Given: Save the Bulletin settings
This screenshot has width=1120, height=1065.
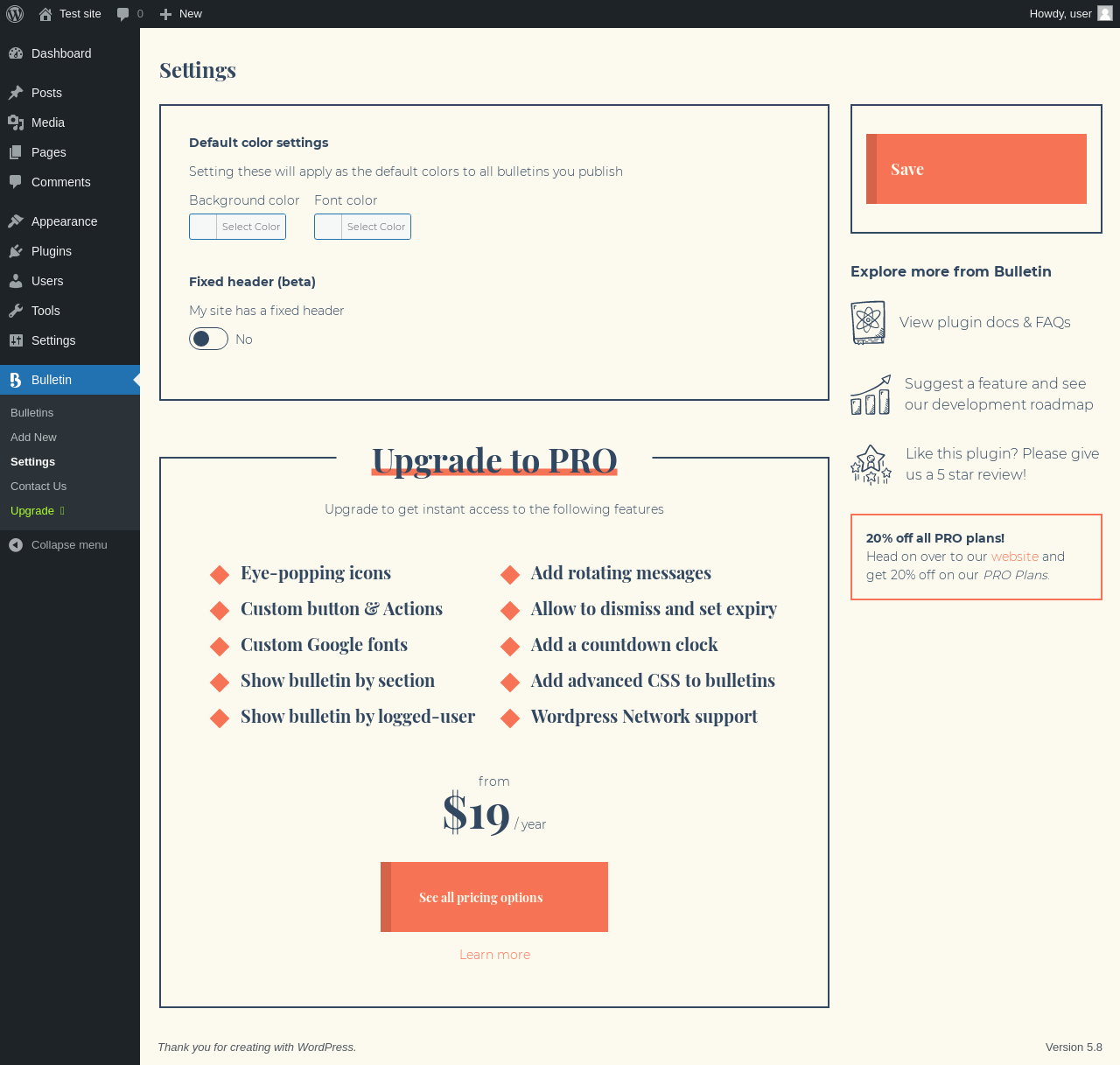Looking at the screenshot, I should point(976,169).
